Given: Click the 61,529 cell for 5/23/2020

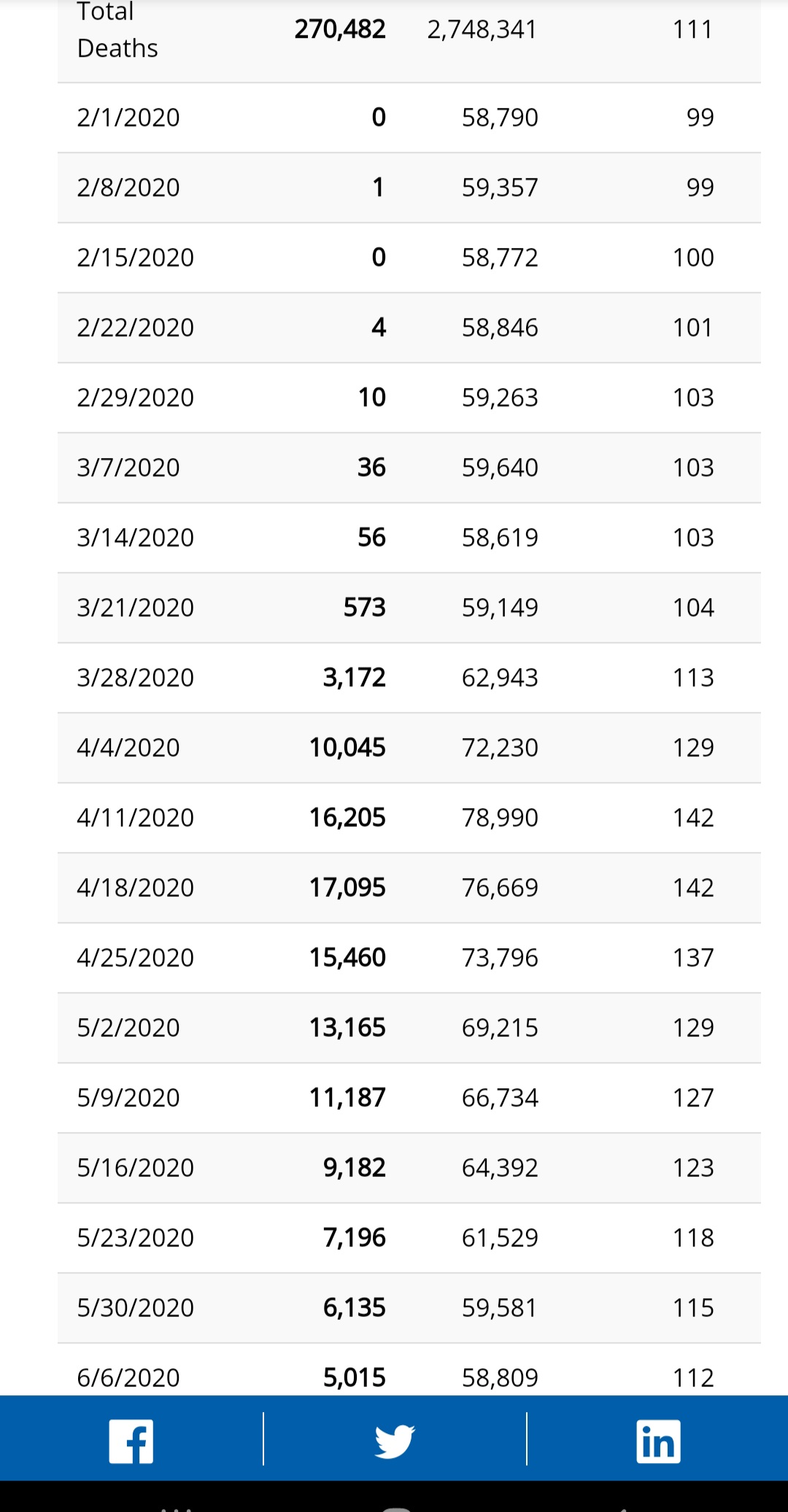Looking at the screenshot, I should pyautogui.click(x=500, y=1238).
